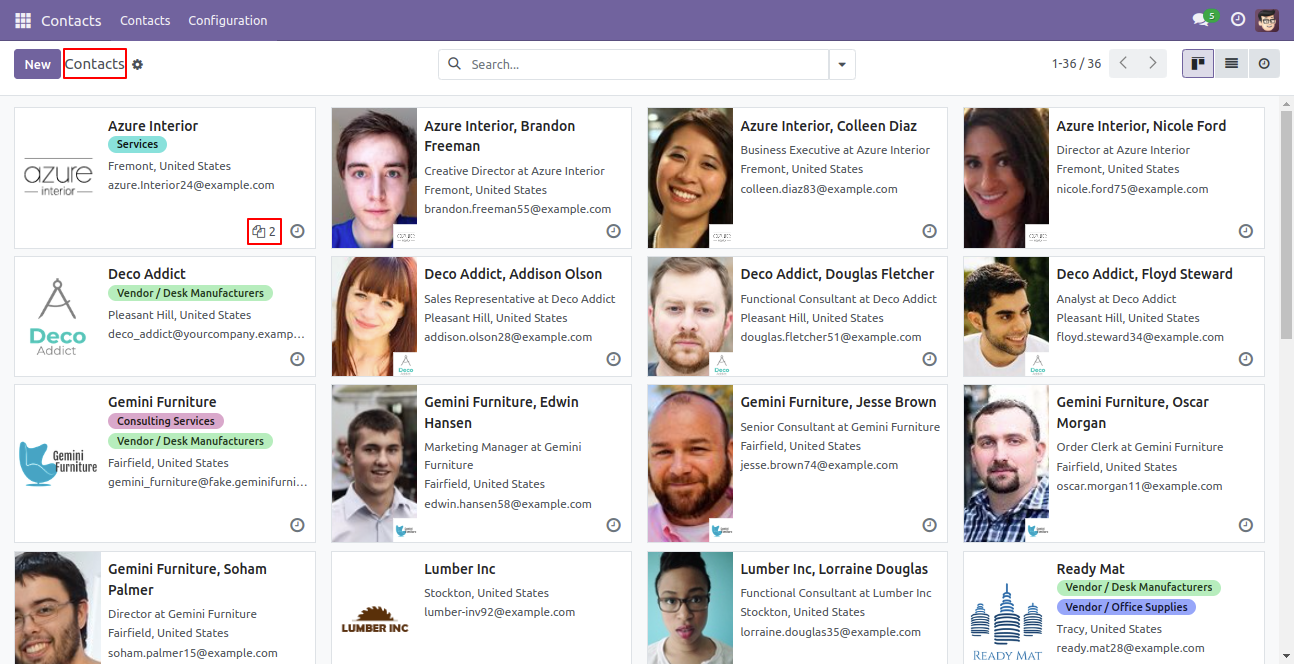Click email 'lumber-inv92@example.com'
The image size is (1294, 664).
tap(500, 612)
